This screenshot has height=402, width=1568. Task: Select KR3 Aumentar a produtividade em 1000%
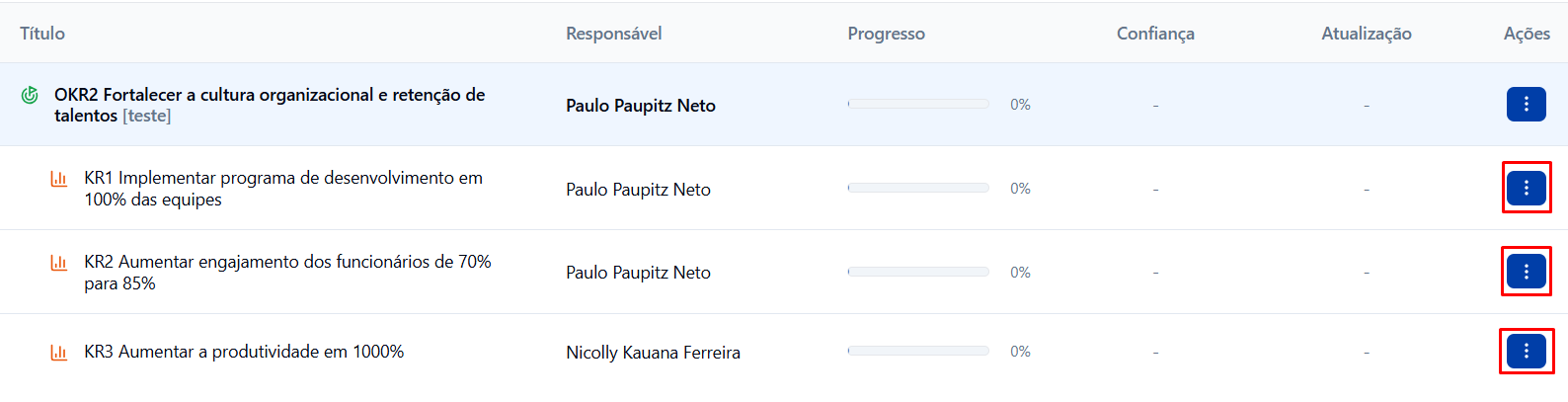tap(244, 352)
